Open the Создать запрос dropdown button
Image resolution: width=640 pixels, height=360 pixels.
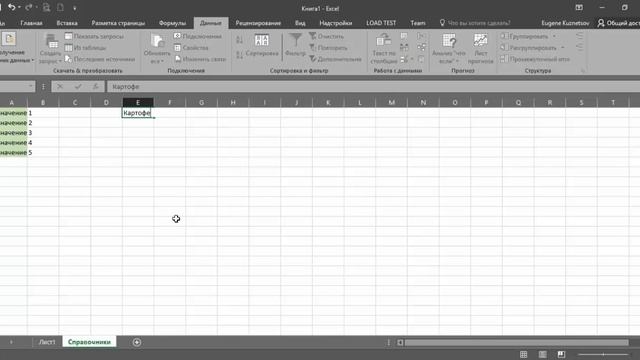coord(50,49)
